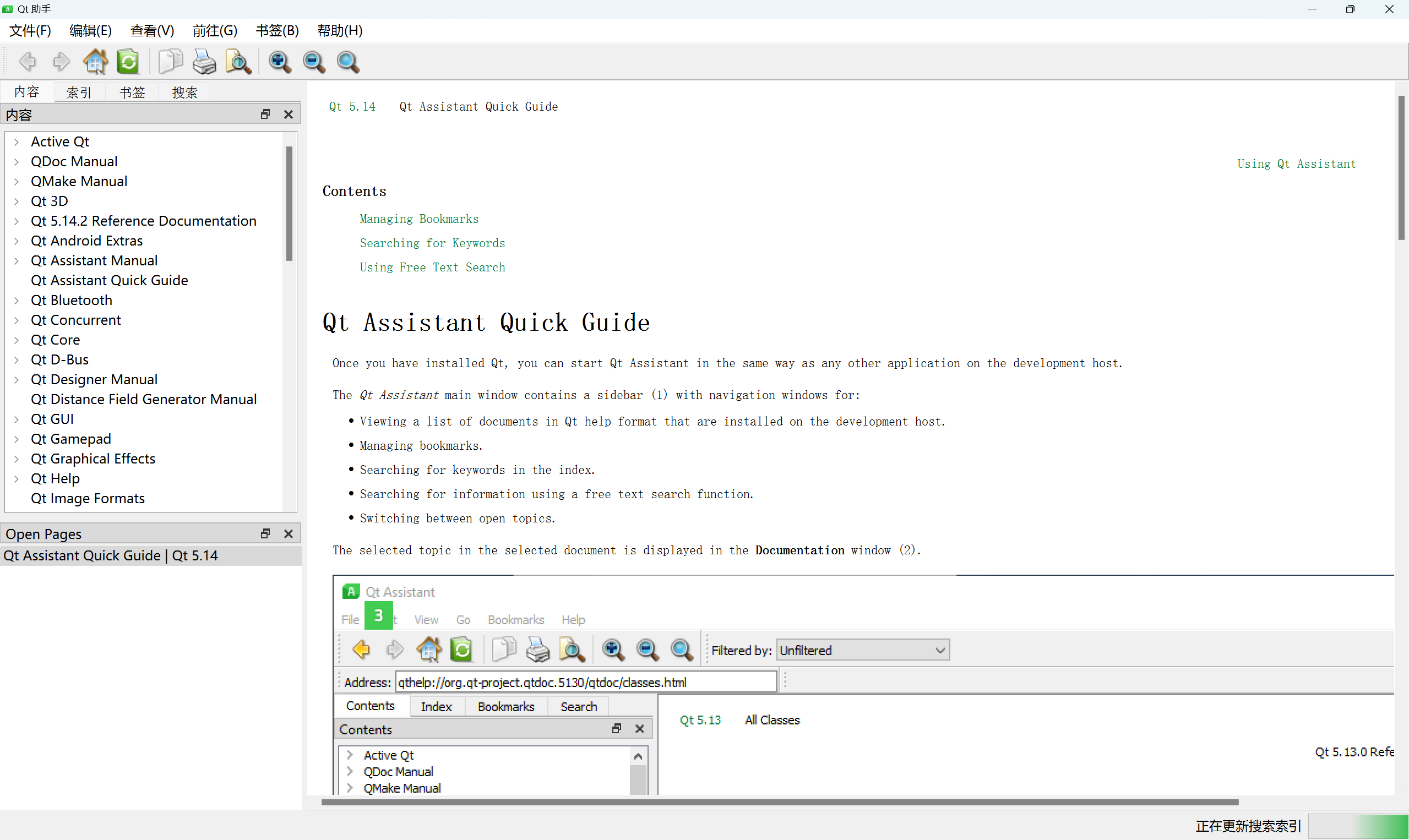
Task: Close the Open Pages panel
Action: pyautogui.click(x=288, y=534)
